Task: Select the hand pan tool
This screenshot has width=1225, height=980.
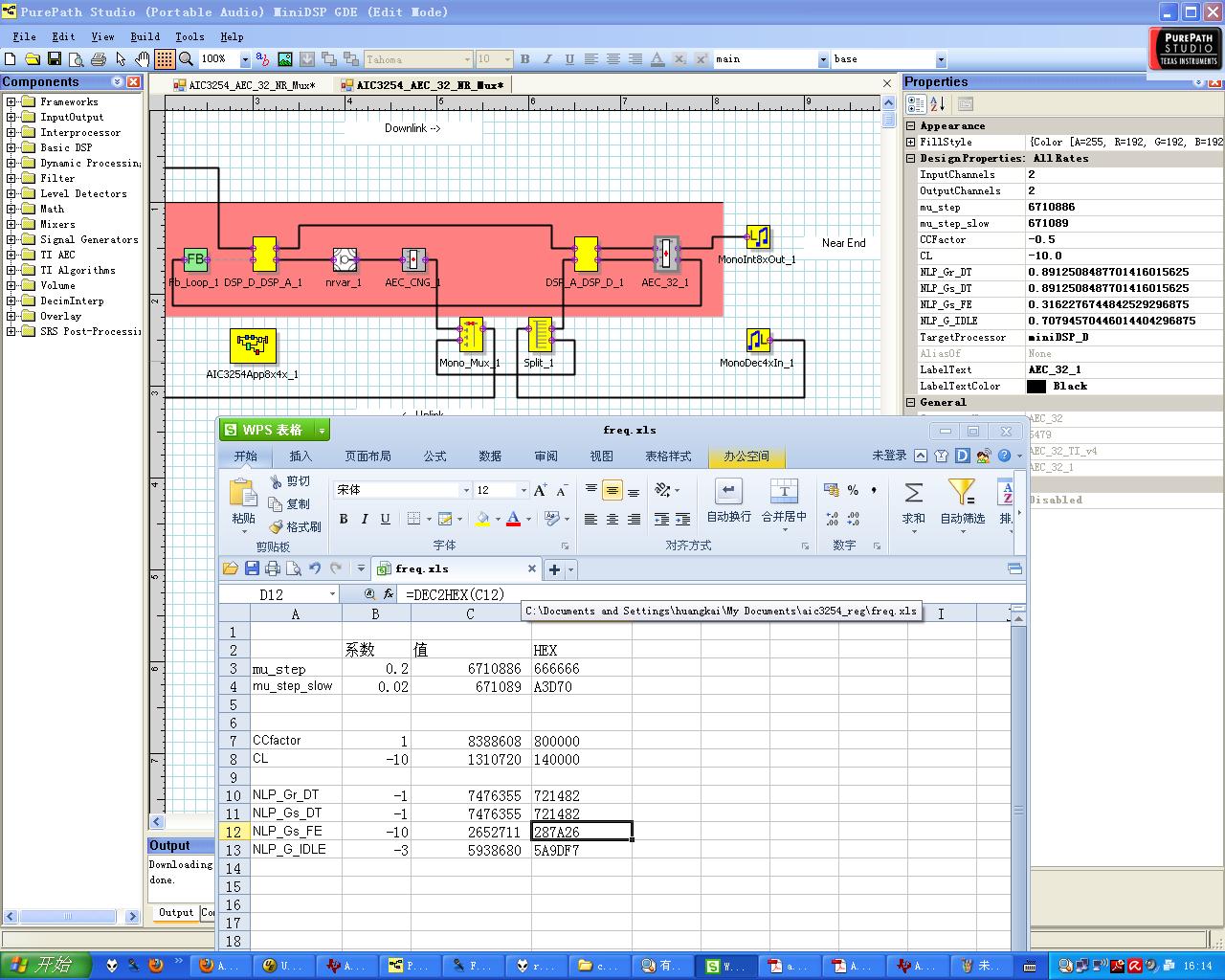Action: 142,59
